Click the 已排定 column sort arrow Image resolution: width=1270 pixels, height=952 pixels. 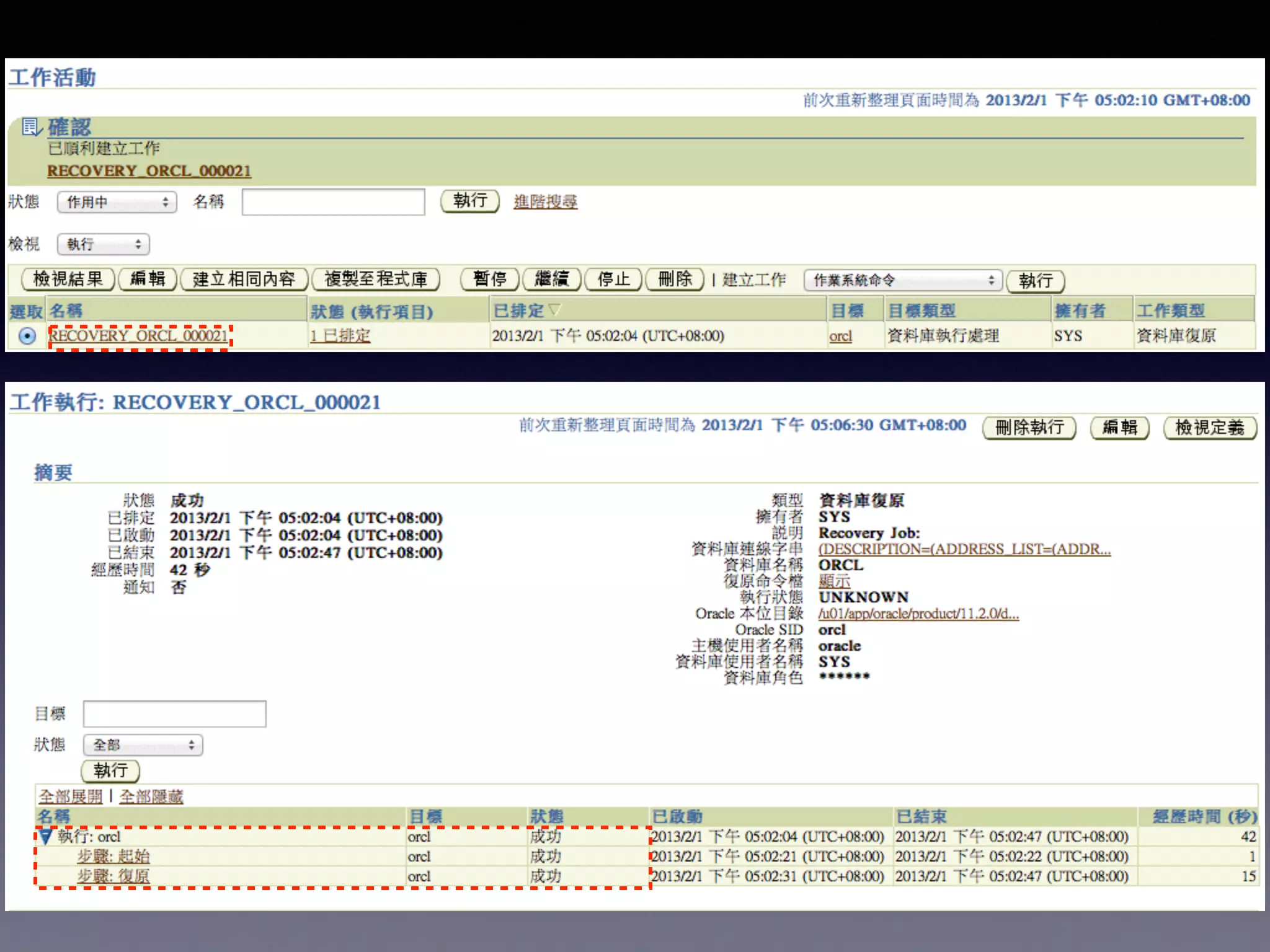point(554,309)
